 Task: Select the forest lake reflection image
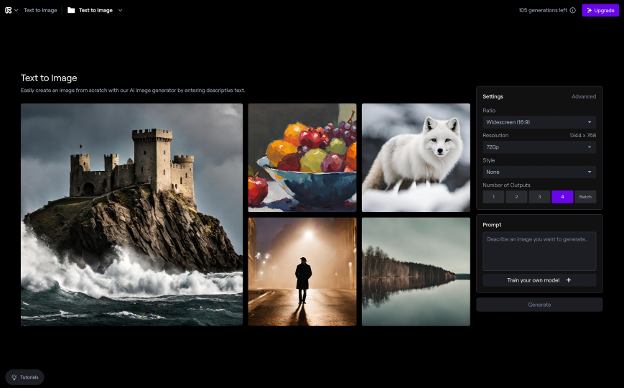click(416, 271)
